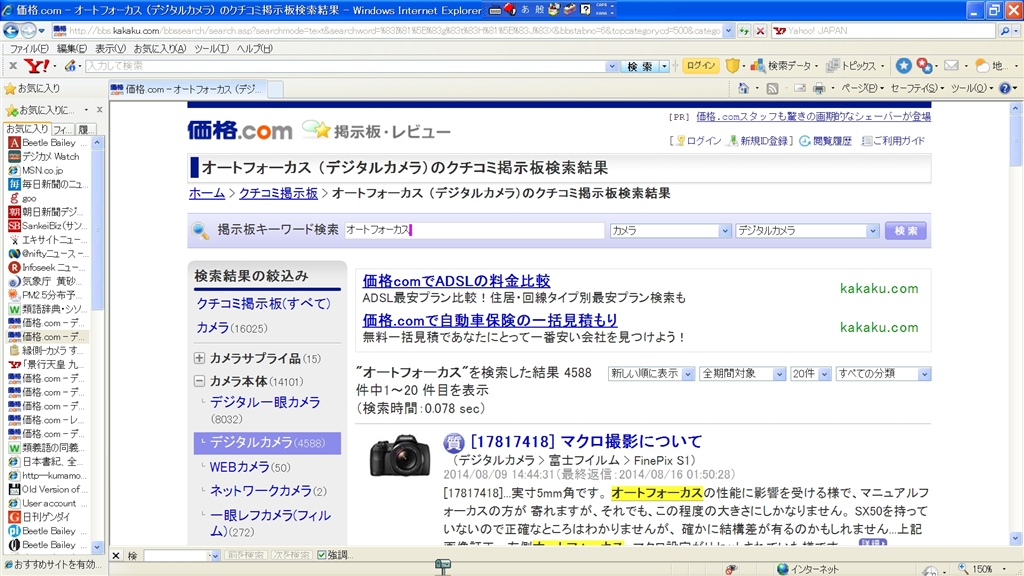Viewport: 1024px width, 576px height.
Task: Open the すべての分類 dropdown
Action: pos(883,374)
